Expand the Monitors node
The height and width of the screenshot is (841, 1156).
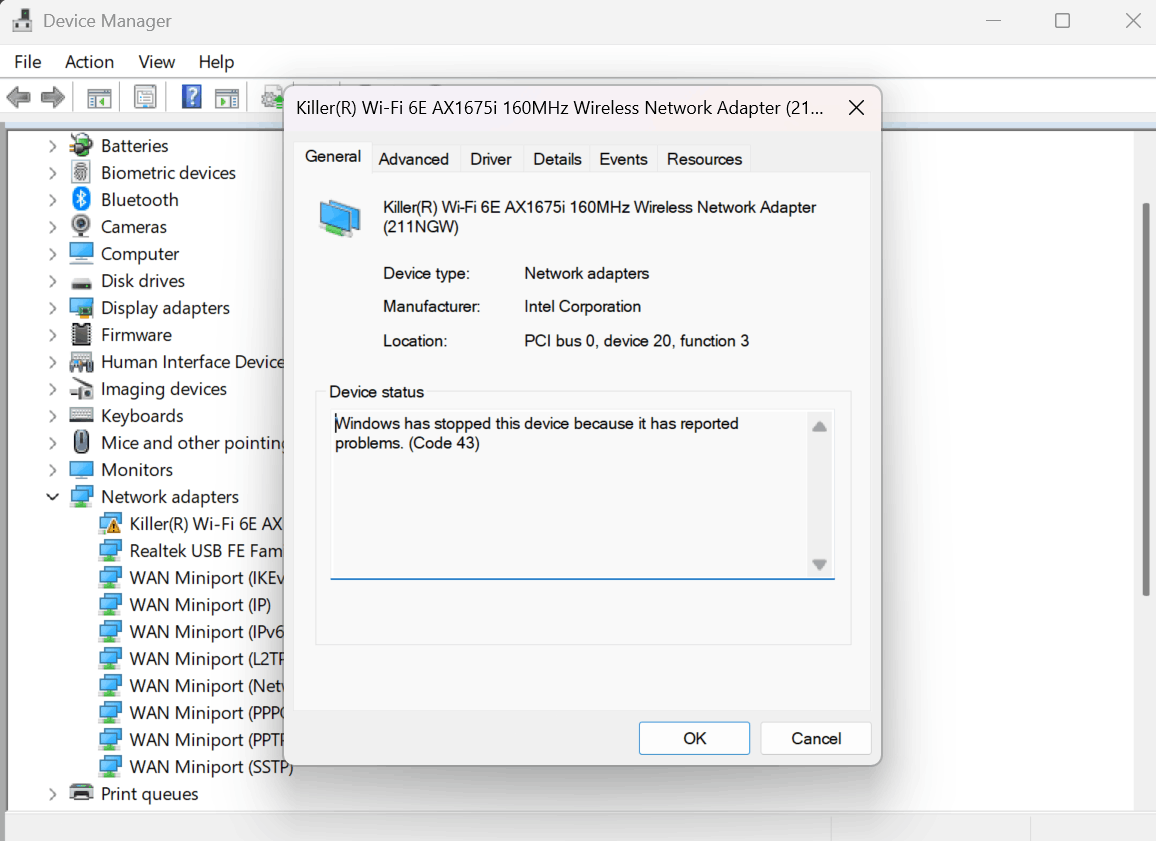tap(52, 470)
